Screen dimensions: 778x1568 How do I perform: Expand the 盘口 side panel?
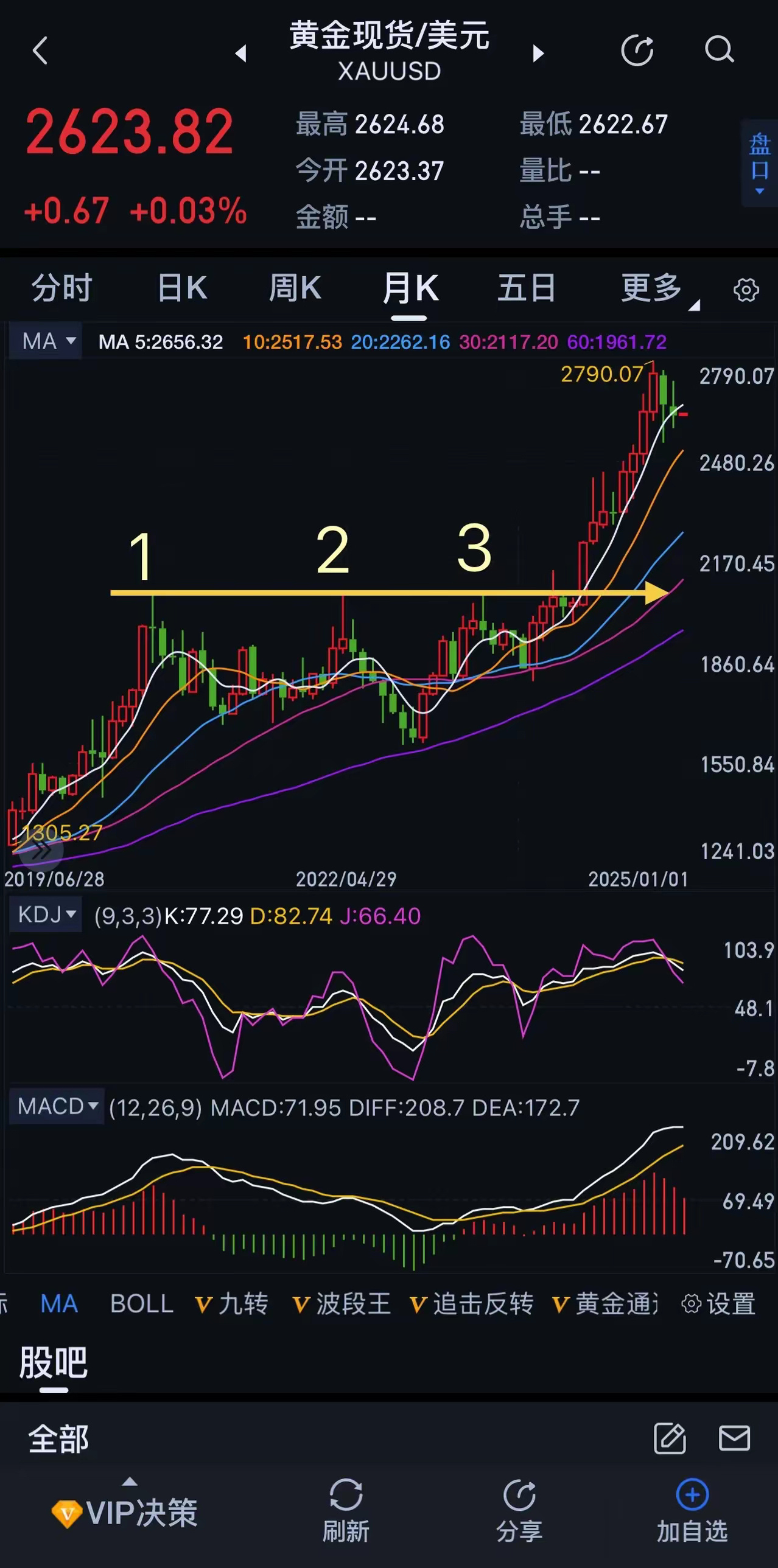[x=759, y=163]
